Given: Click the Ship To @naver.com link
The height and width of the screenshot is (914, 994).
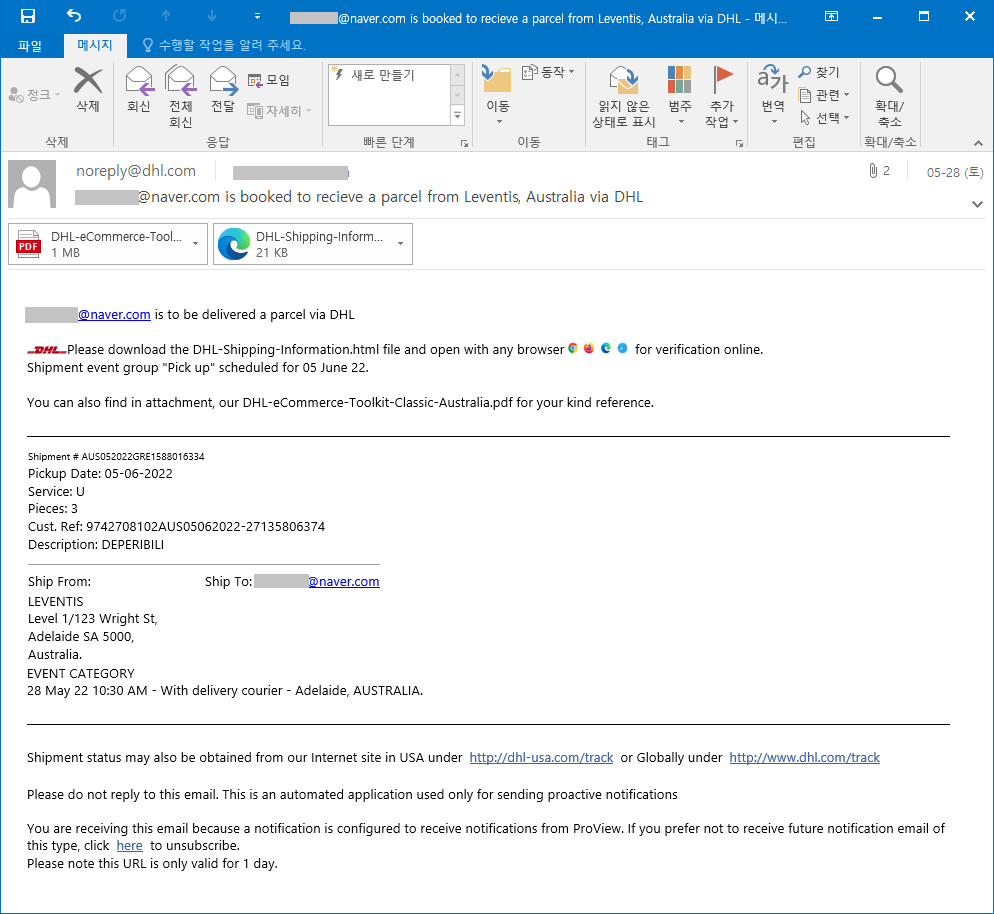Looking at the screenshot, I should [344, 582].
